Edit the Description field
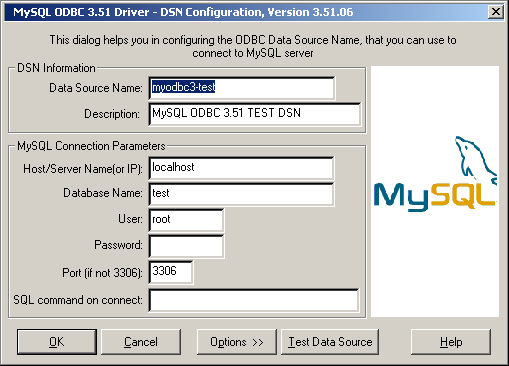Screen dimensions: 509x366 pyautogui.click(x=255, y=114)
